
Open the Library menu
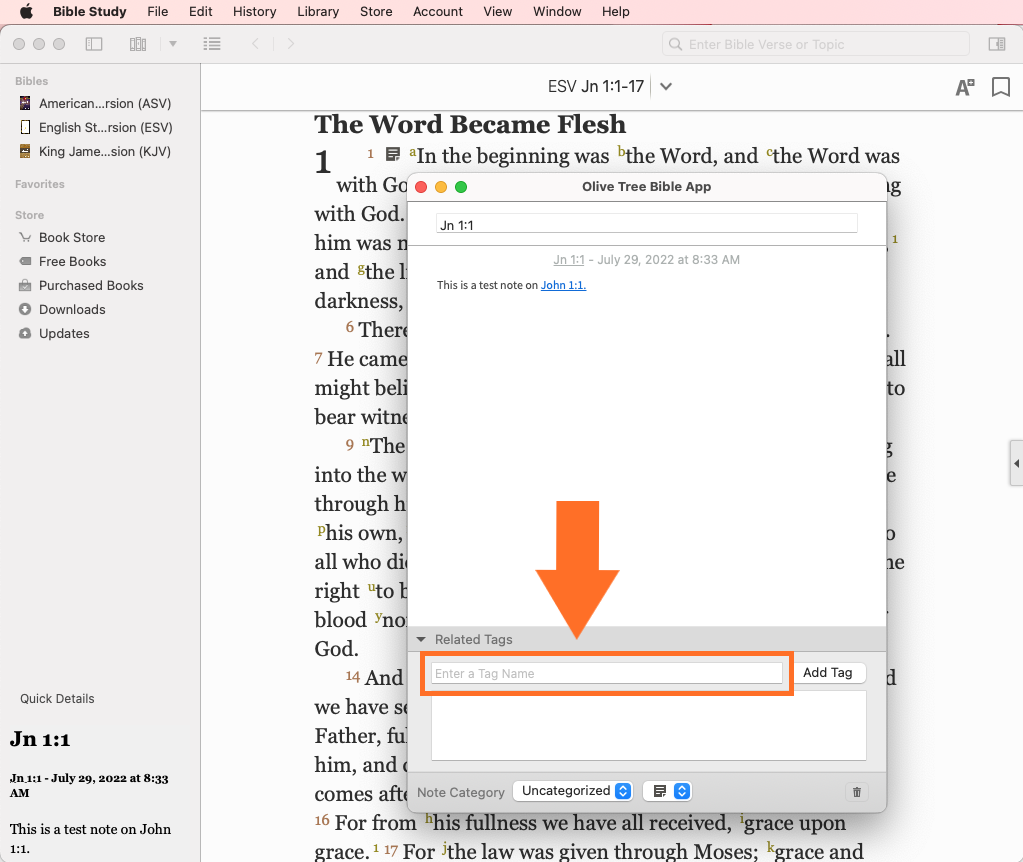[x=317, y=12]
